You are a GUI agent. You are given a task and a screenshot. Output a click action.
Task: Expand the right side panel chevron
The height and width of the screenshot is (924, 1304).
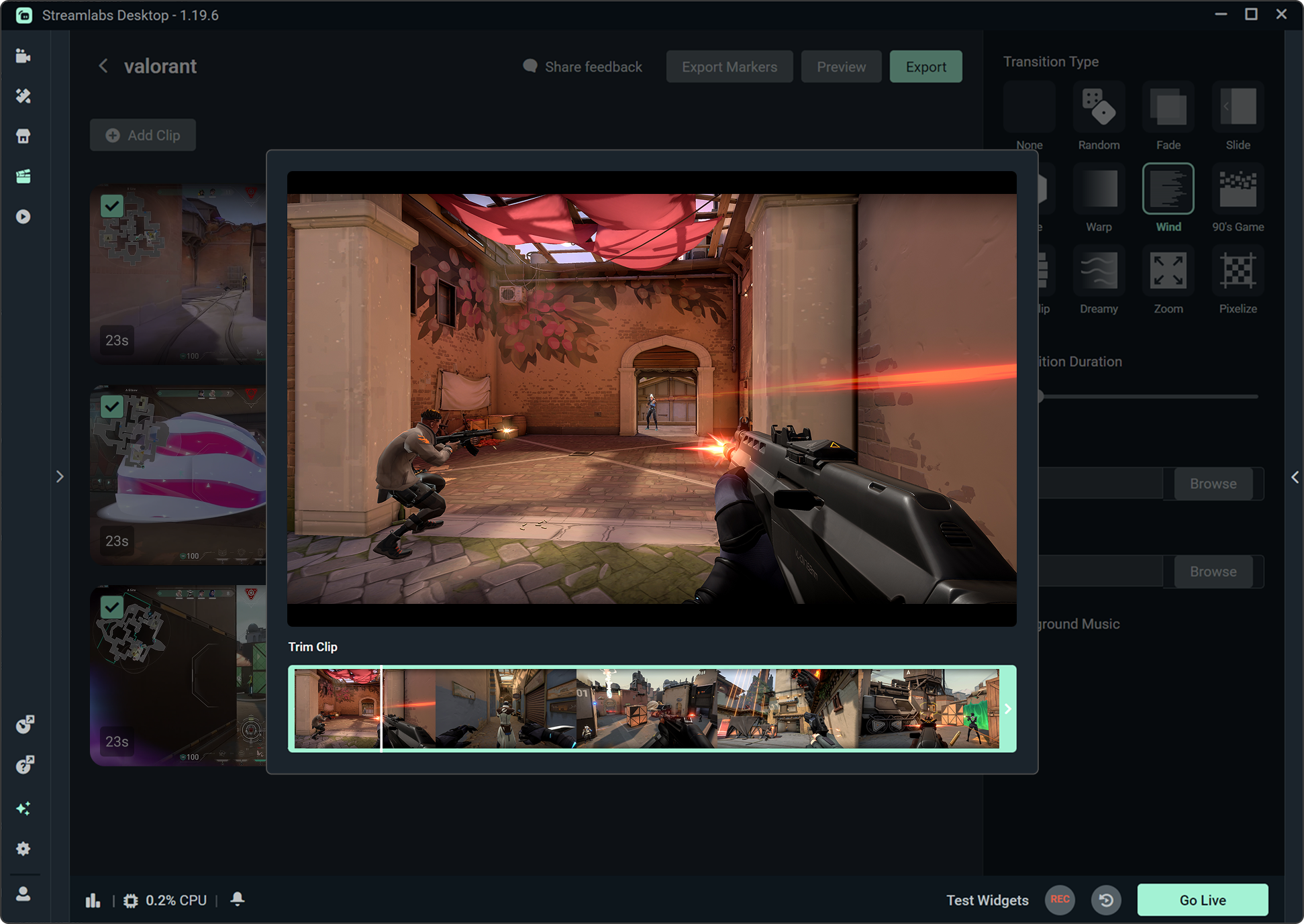[1295, 477]
